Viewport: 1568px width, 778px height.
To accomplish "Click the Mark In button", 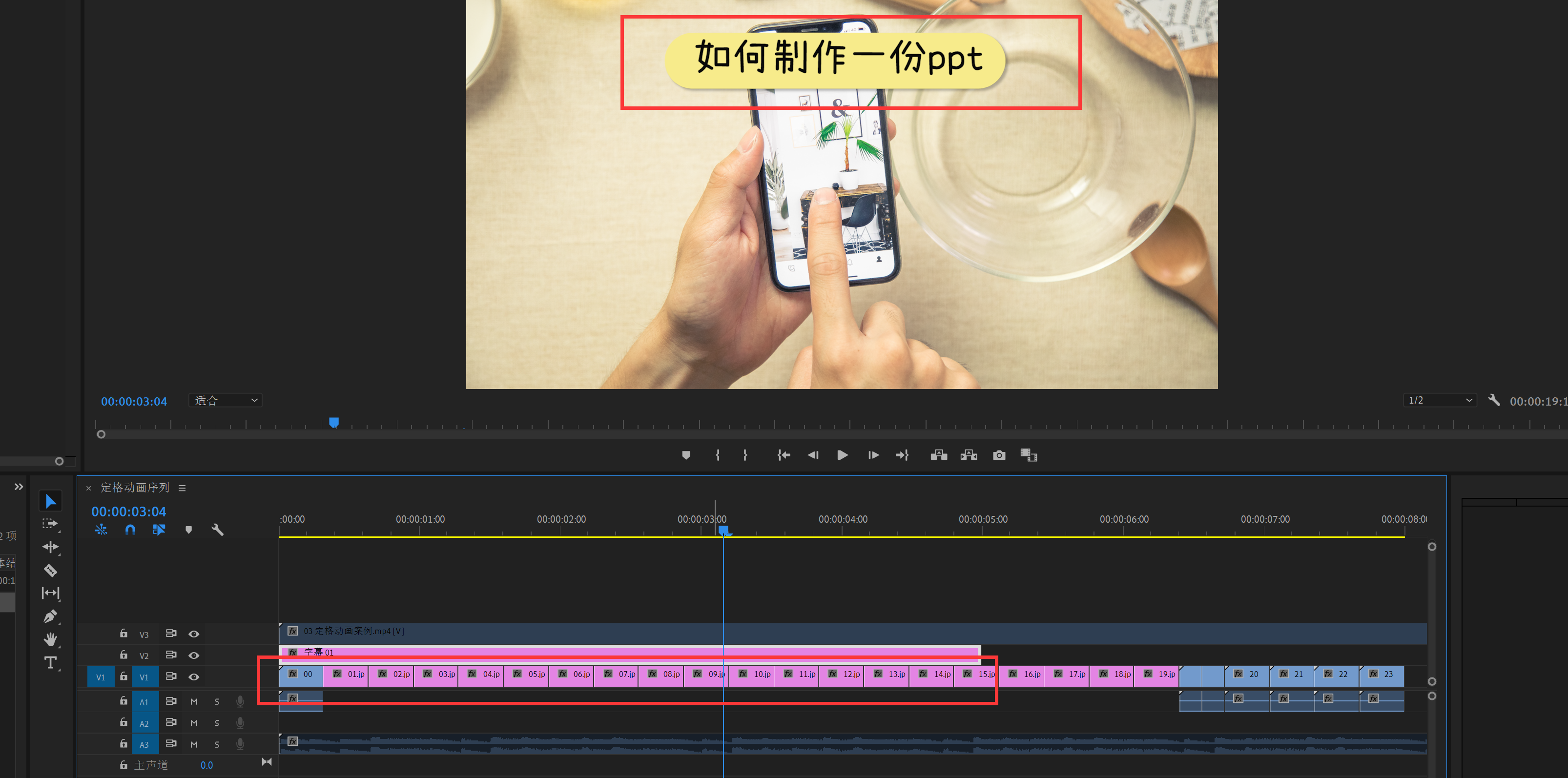I will [x=718, y=455].
